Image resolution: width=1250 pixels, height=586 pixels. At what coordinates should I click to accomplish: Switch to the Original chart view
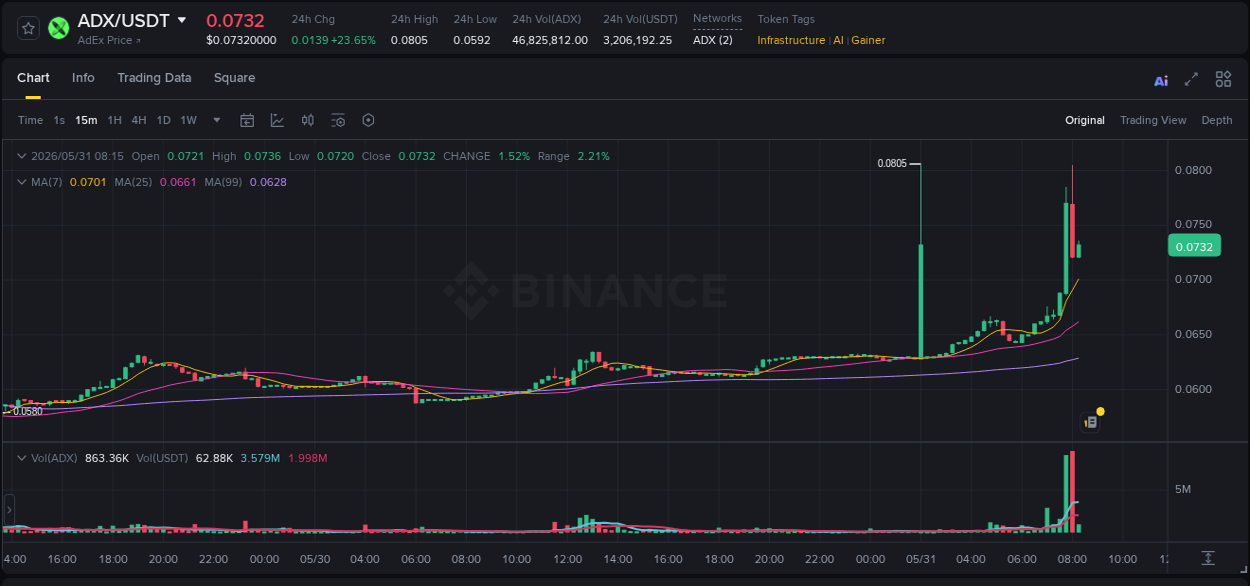coord(1085,120)
